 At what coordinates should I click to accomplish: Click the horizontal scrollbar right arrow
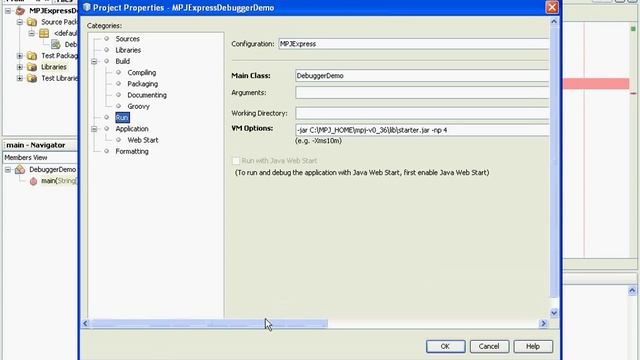(x=543, y=324)
